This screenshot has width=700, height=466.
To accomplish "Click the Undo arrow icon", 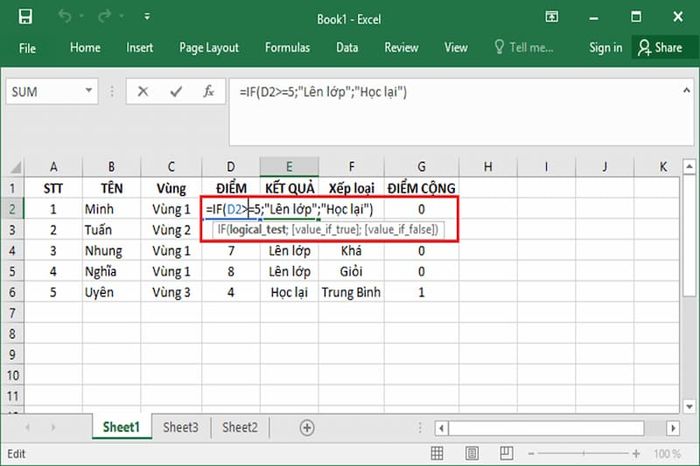I will click(x=65, y=17).
